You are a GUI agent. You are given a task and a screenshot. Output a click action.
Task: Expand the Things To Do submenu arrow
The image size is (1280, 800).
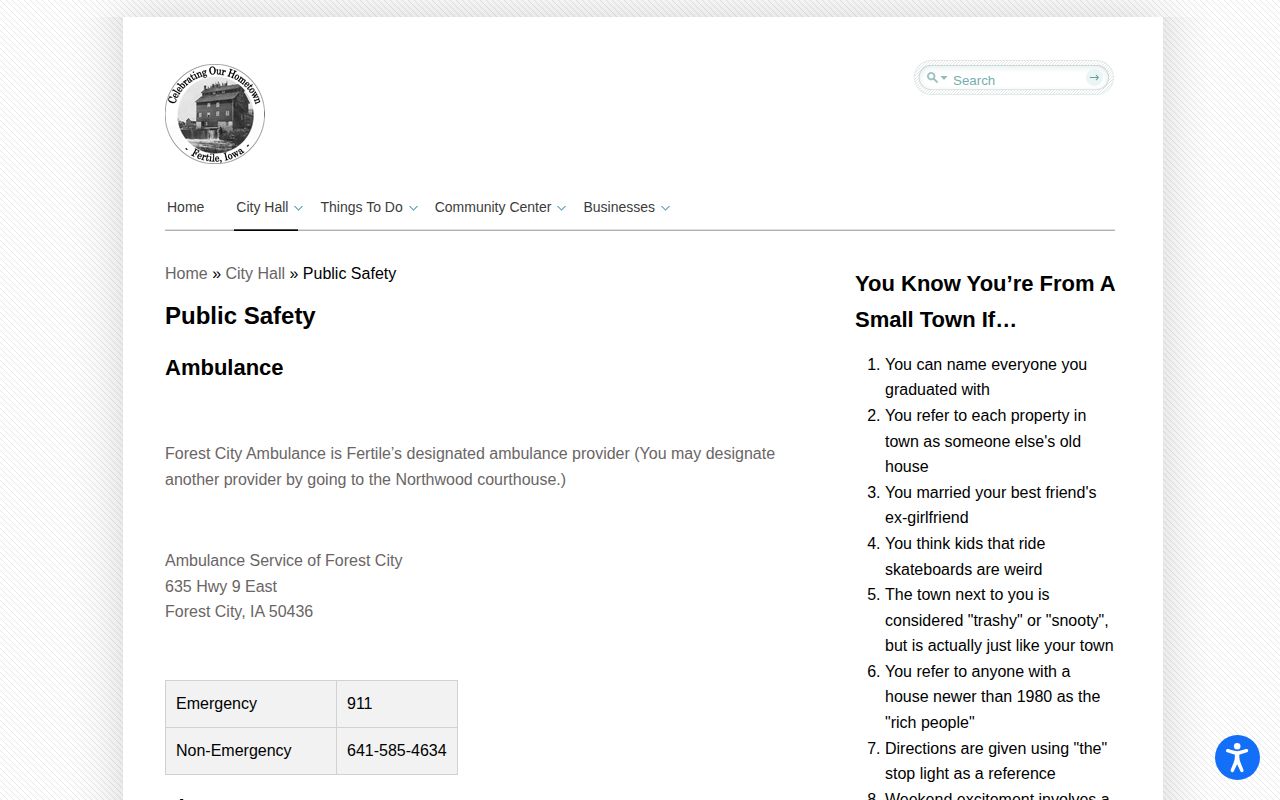click(413, 208)
